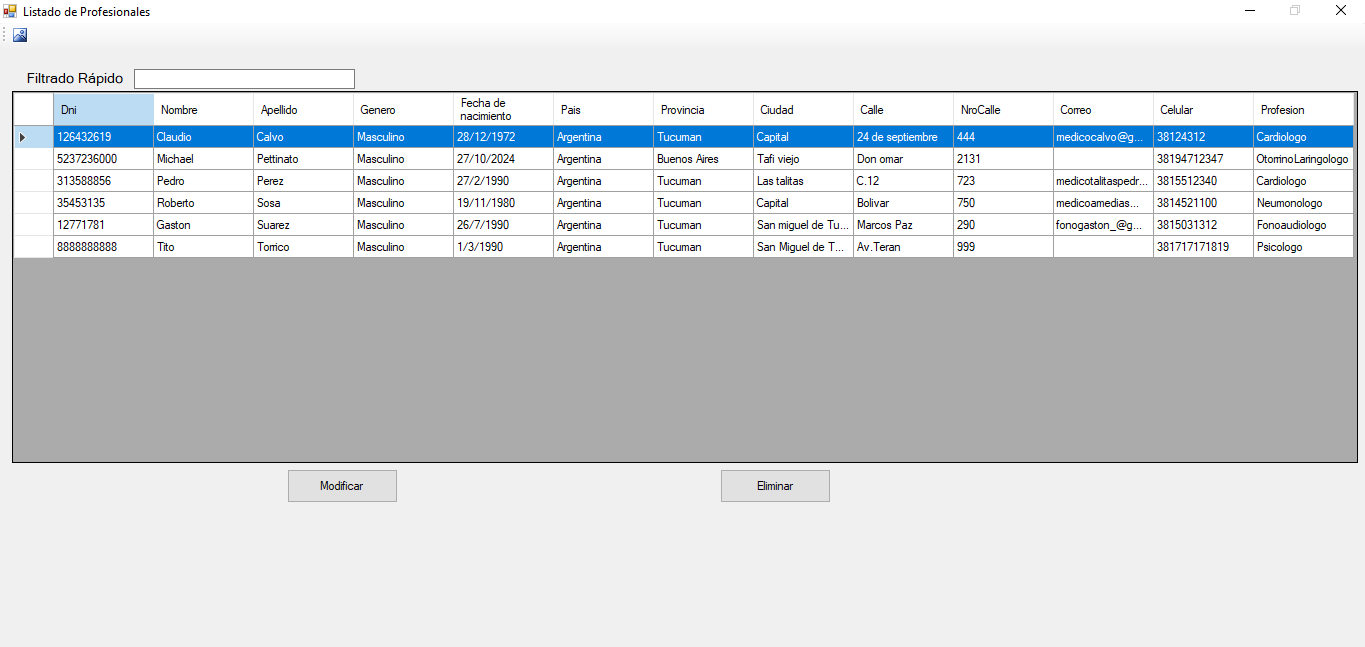Focus the Filtrado Rápido text field
Image resolution: width=1365 pixels, height=647 pixels.
pyautogui.click(x=244, y=79)
